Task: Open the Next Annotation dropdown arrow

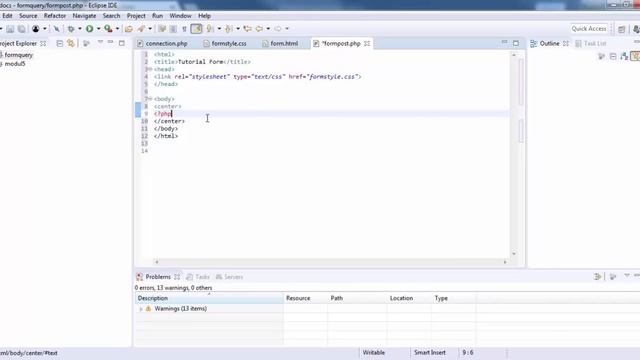Action: point(219,29)
